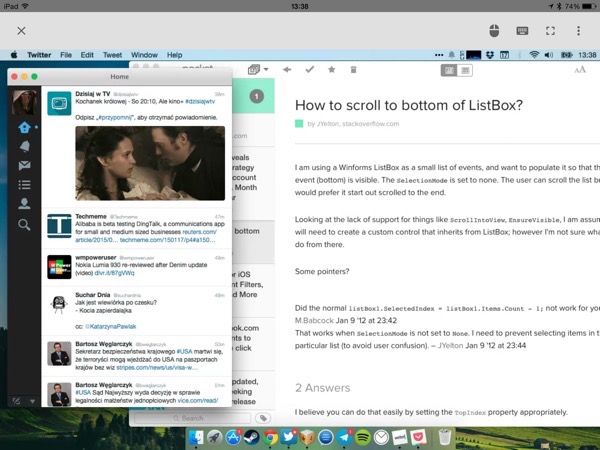
Task: Open the stripes.com news link
Action: point(157,368)
